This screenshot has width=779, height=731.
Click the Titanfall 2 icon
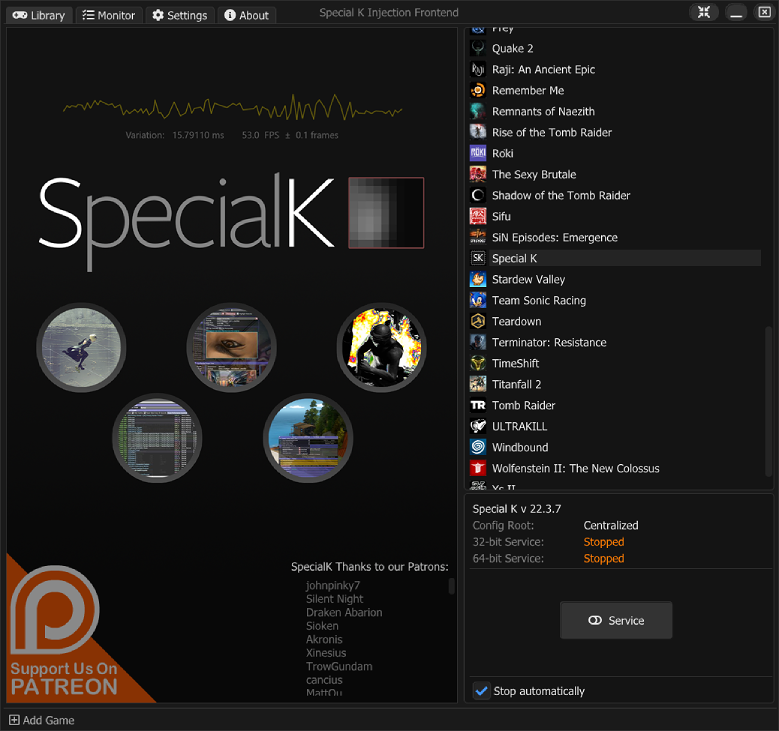478,384
